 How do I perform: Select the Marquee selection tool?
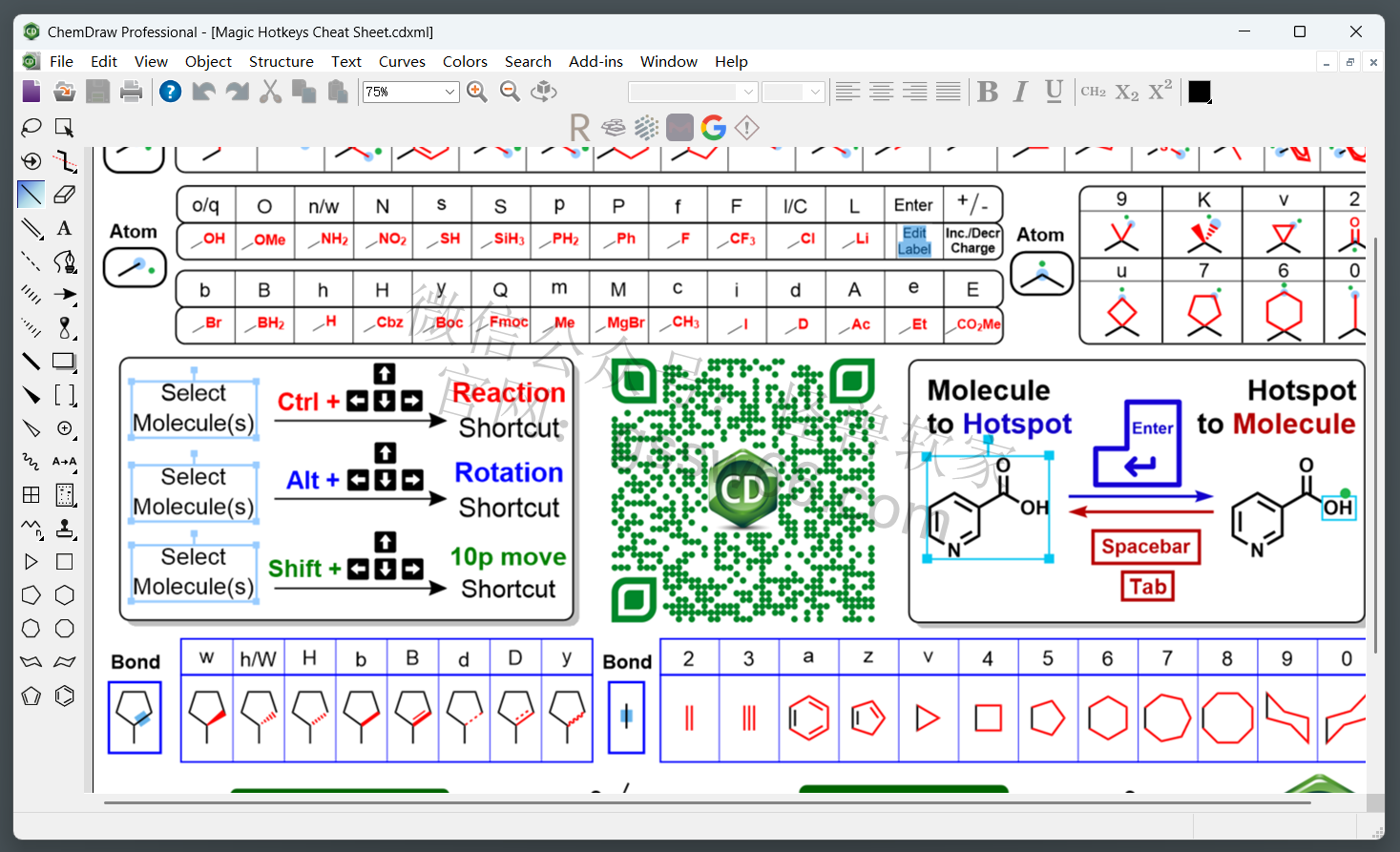(64, 127)
